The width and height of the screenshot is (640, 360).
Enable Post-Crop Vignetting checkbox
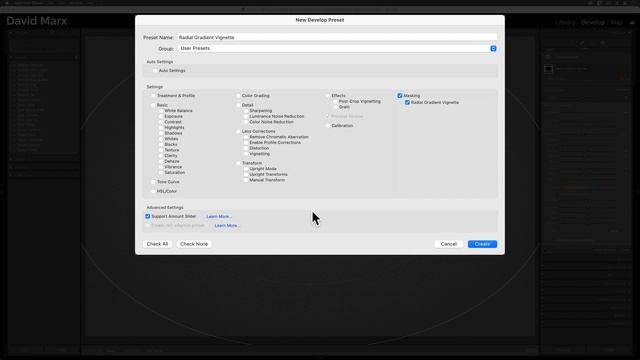[x=335, y=101]
